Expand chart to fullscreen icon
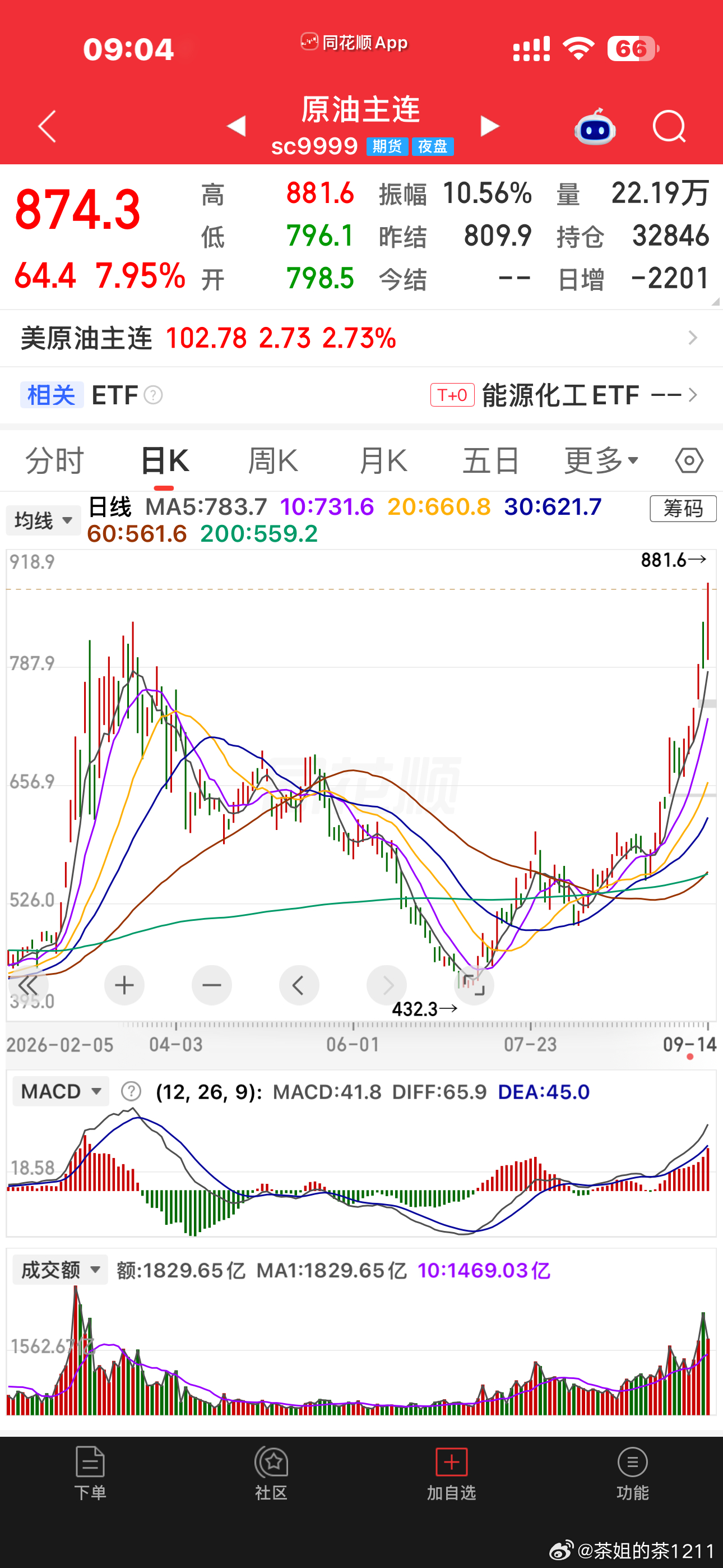Viewport: 723px width, 1568px height. 474,985
